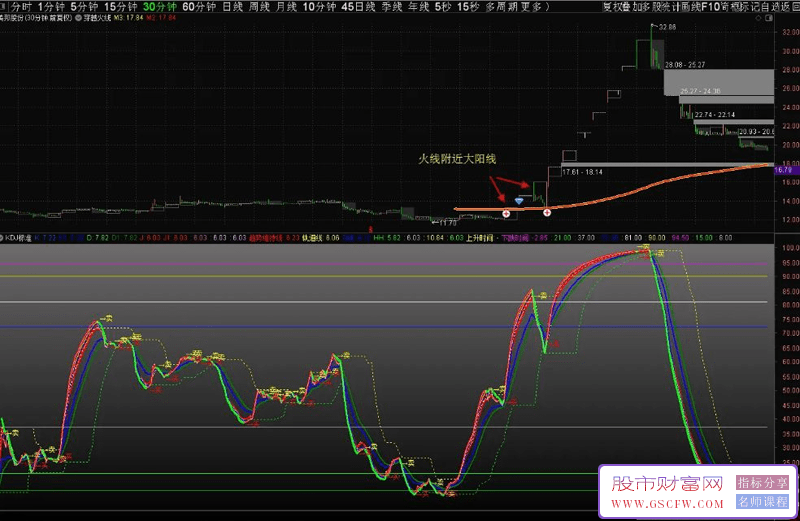Viewport: 800px width, 521px height.
Task: Open the 指标分享 link in the banner
Action: click(762, 483)
